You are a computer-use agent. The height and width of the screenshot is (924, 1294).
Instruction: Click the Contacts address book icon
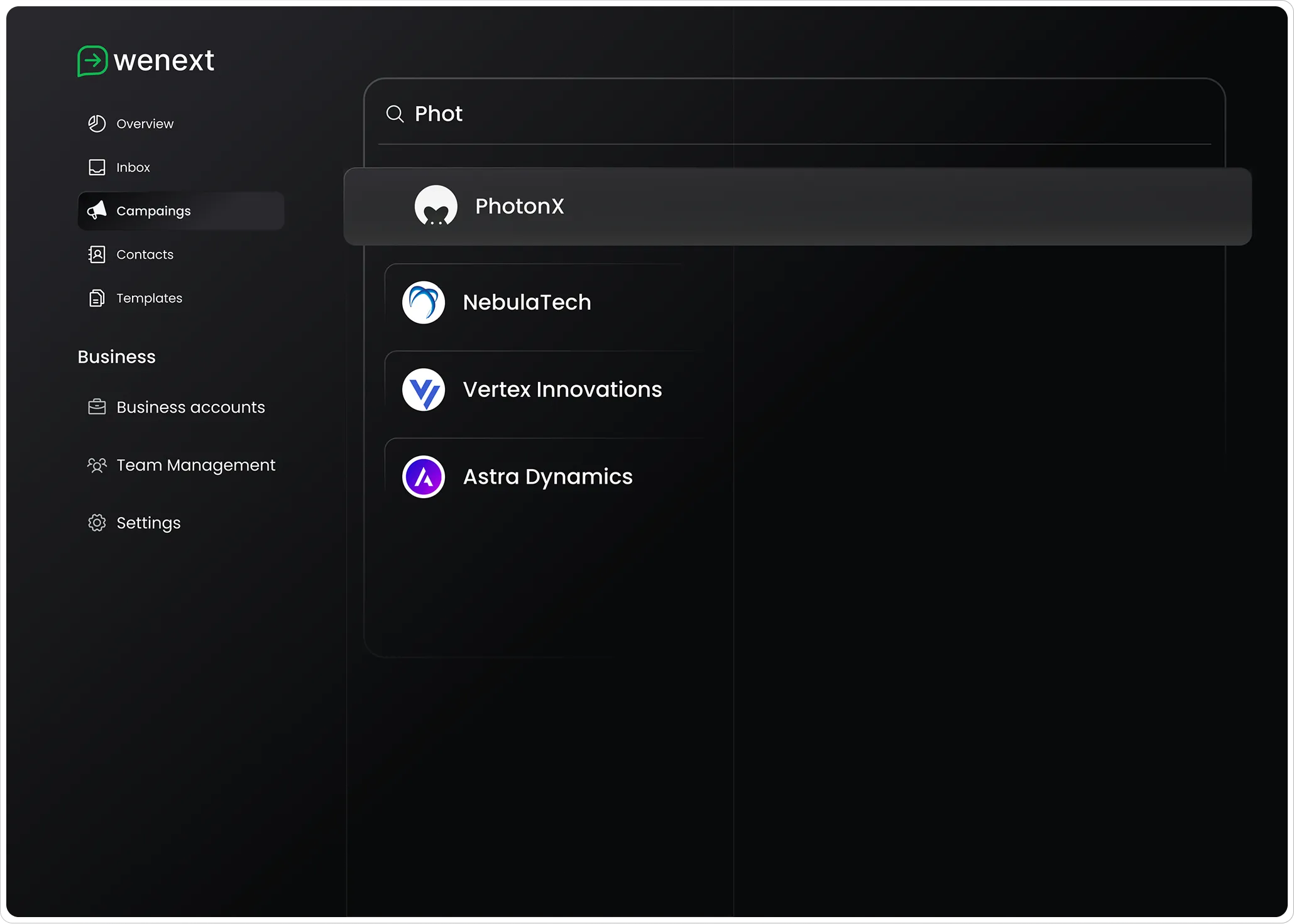point(97,254)
